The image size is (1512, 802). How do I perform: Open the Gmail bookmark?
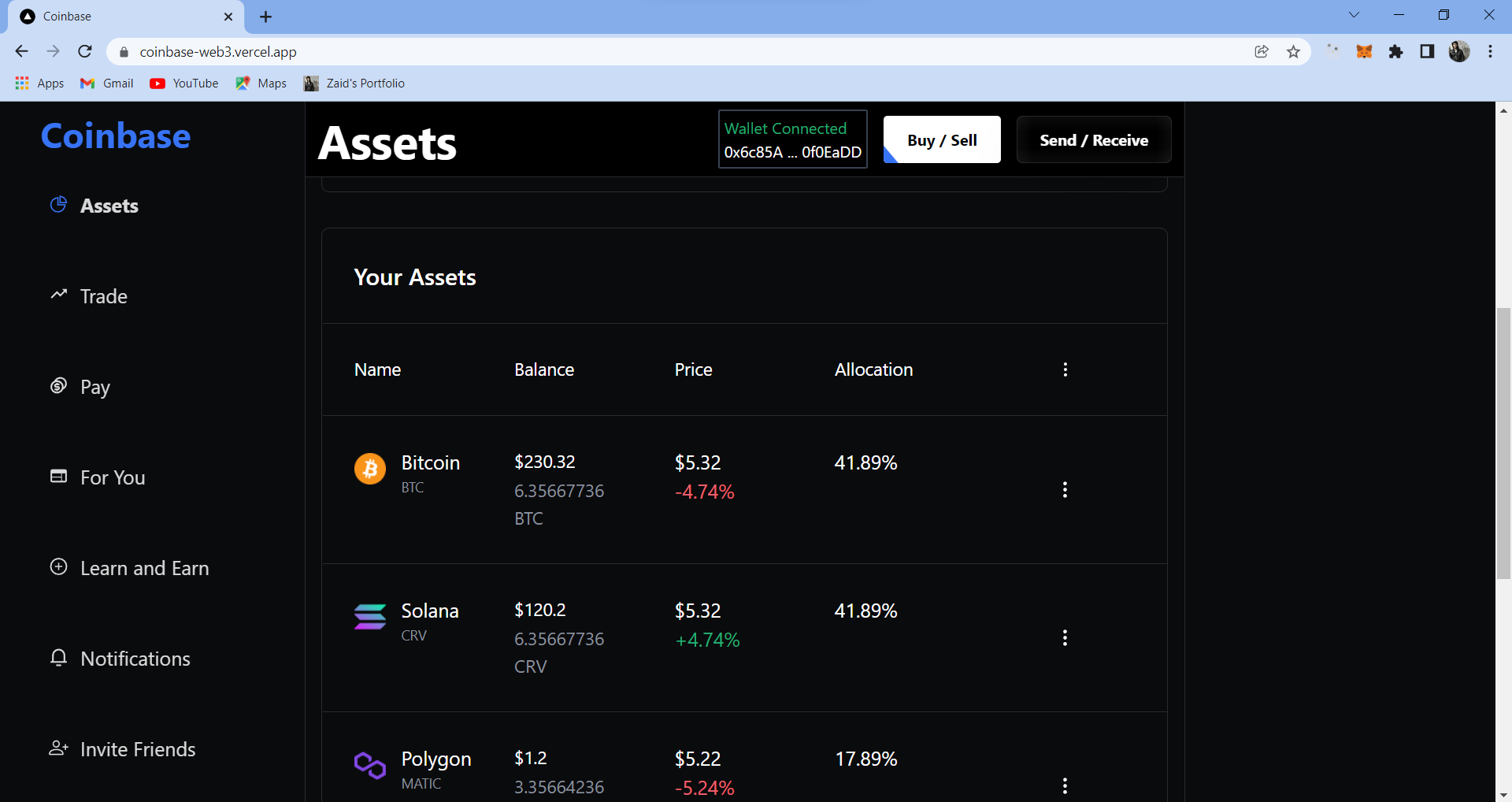106,84
